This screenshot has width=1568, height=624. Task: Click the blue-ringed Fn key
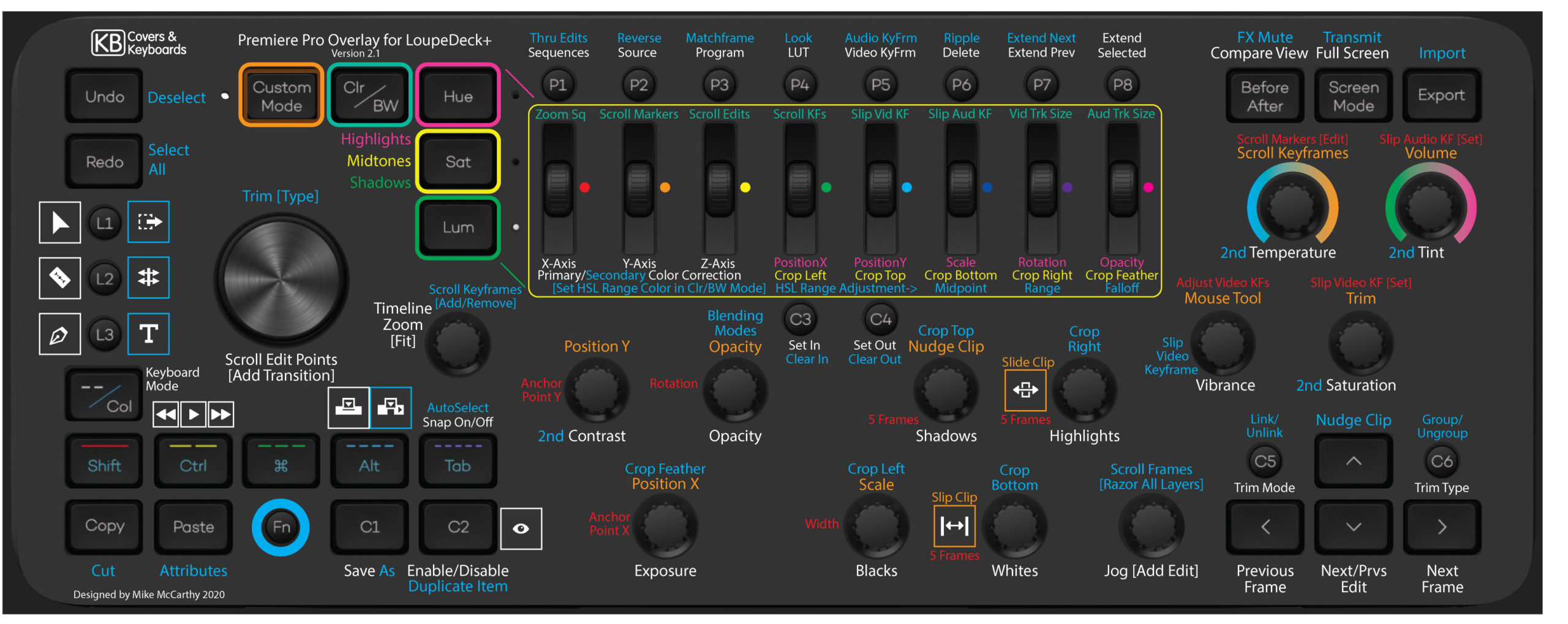tap(281, 527)
